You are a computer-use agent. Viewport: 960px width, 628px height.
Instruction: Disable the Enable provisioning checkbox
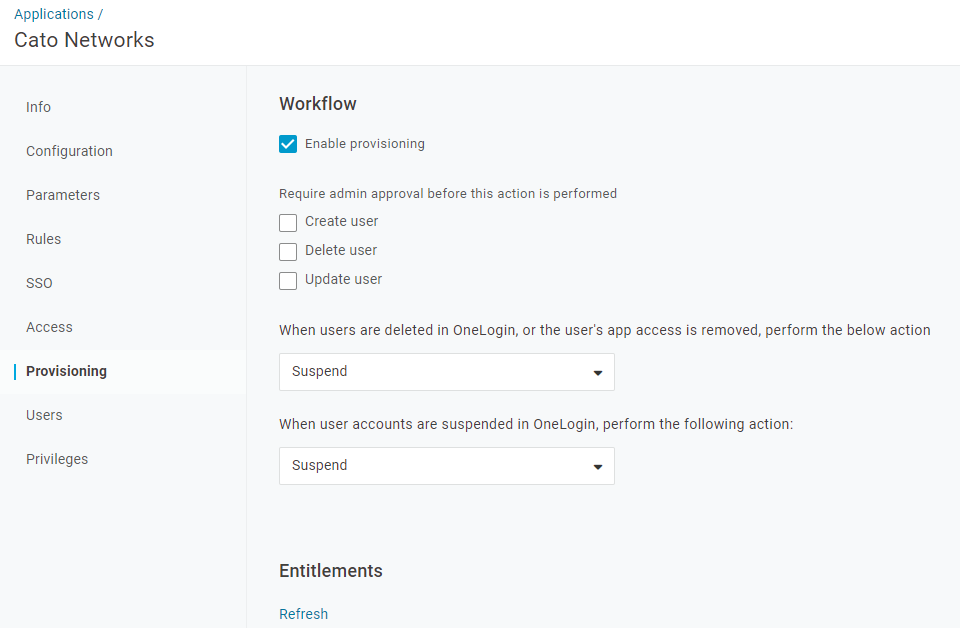[288, 144]
